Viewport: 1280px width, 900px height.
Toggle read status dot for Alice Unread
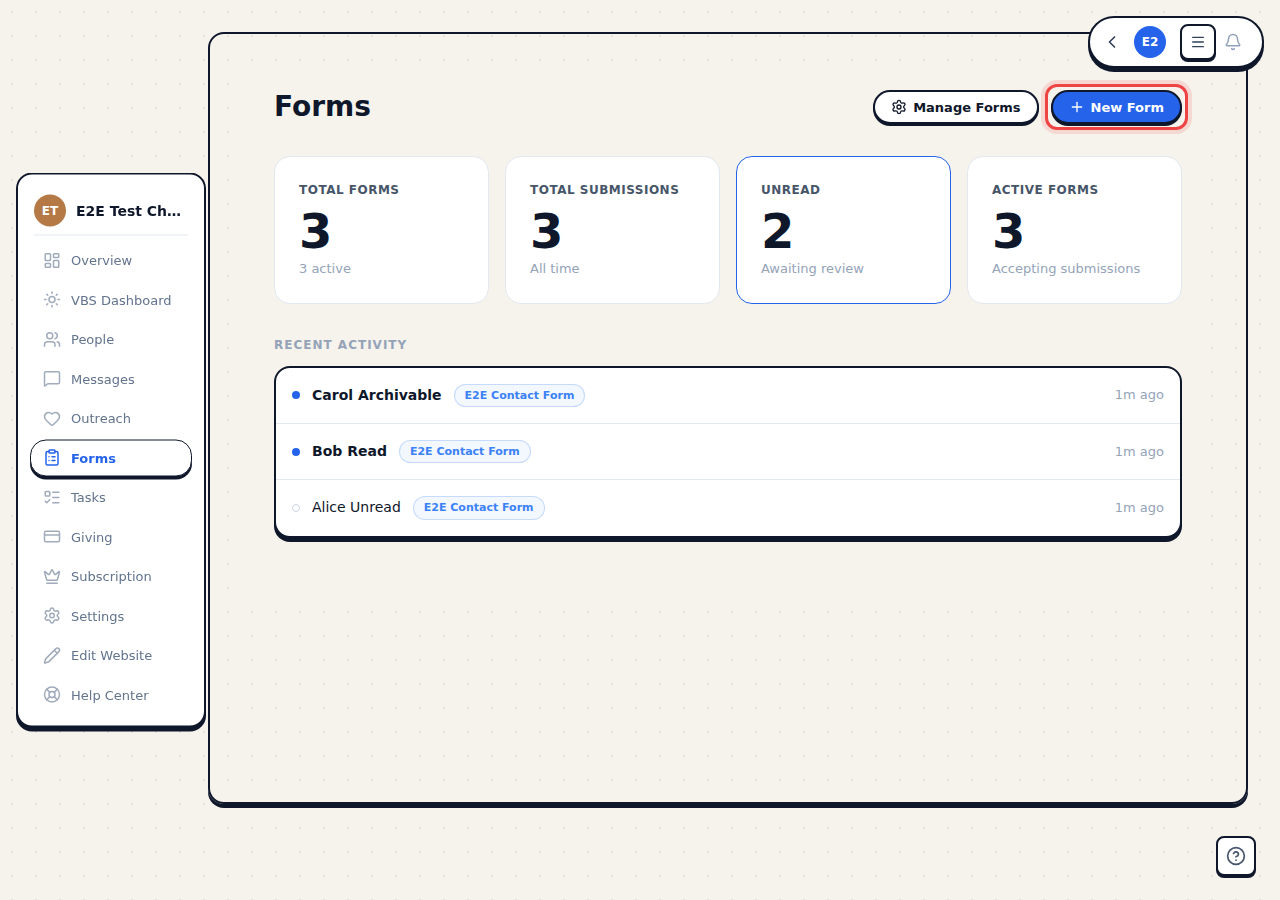point(295,507)
